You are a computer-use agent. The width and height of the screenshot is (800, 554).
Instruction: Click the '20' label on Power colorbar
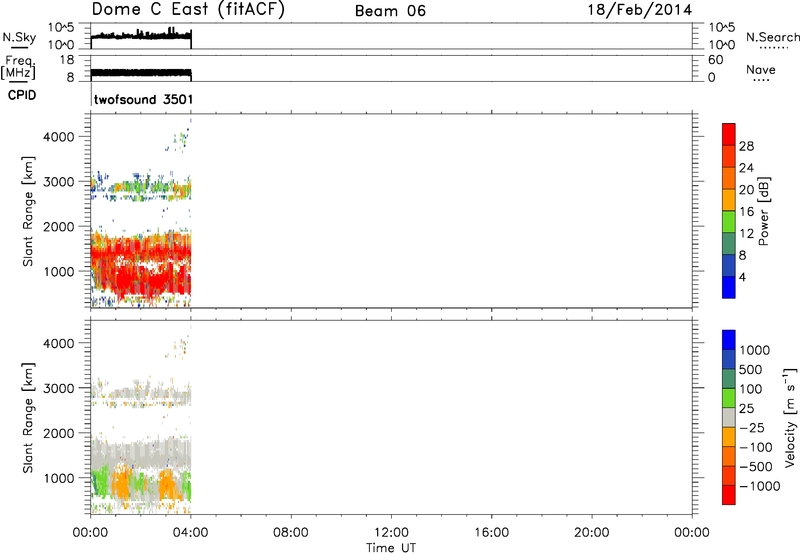(x=746, y=190)
